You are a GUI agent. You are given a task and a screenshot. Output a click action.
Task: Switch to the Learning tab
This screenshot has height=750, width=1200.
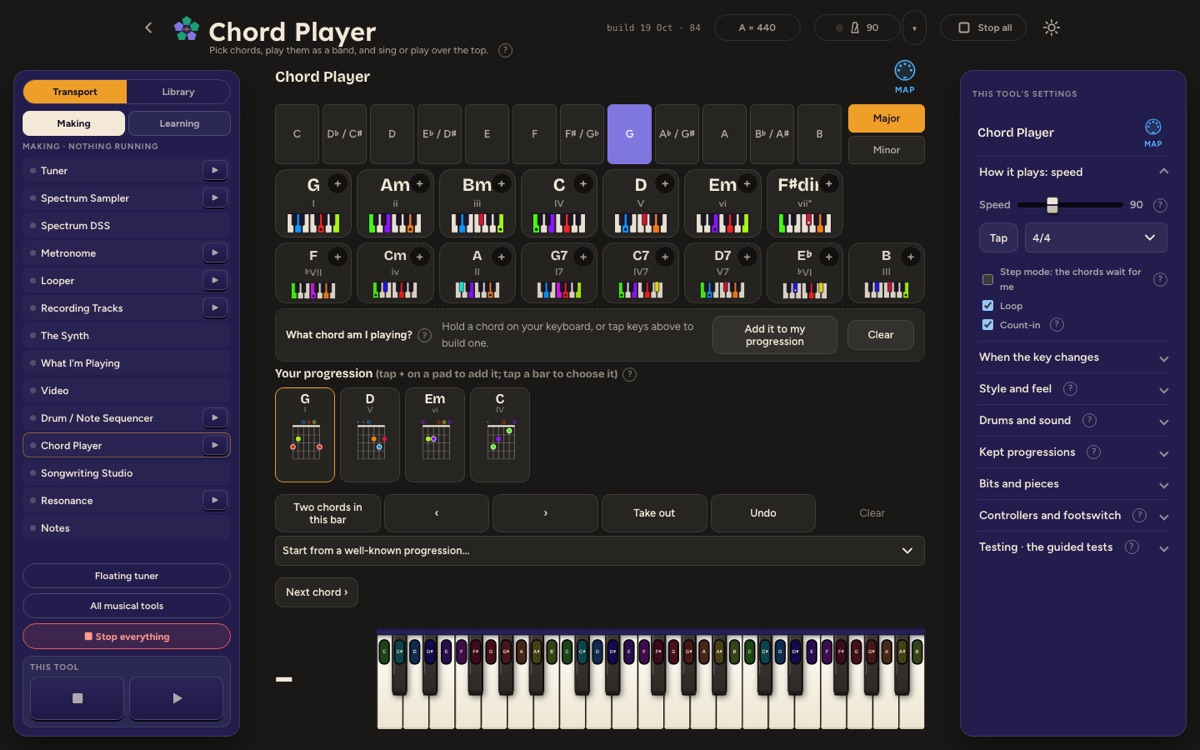tap(179, 124)
